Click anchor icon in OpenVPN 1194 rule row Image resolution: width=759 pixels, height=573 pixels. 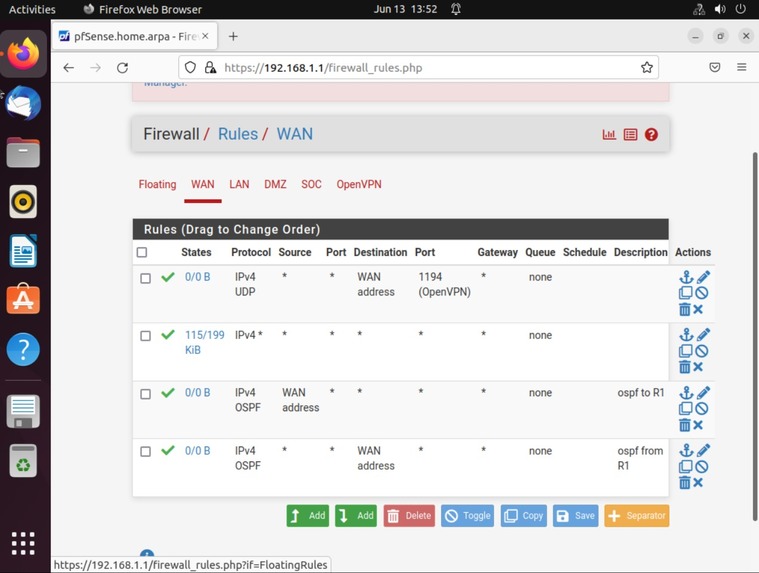click(x=686, y=277)
